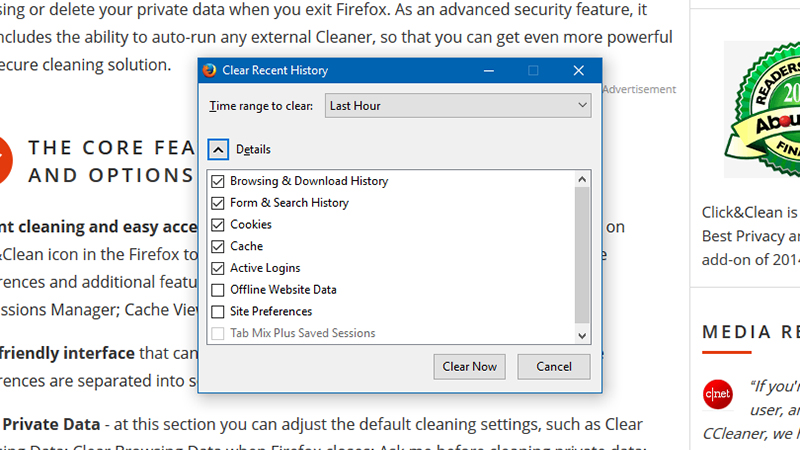Click the Firefox logo in dialog title bar
This screenshot has height=450, width=800.
pyautogui.click(x=209, y=70)
